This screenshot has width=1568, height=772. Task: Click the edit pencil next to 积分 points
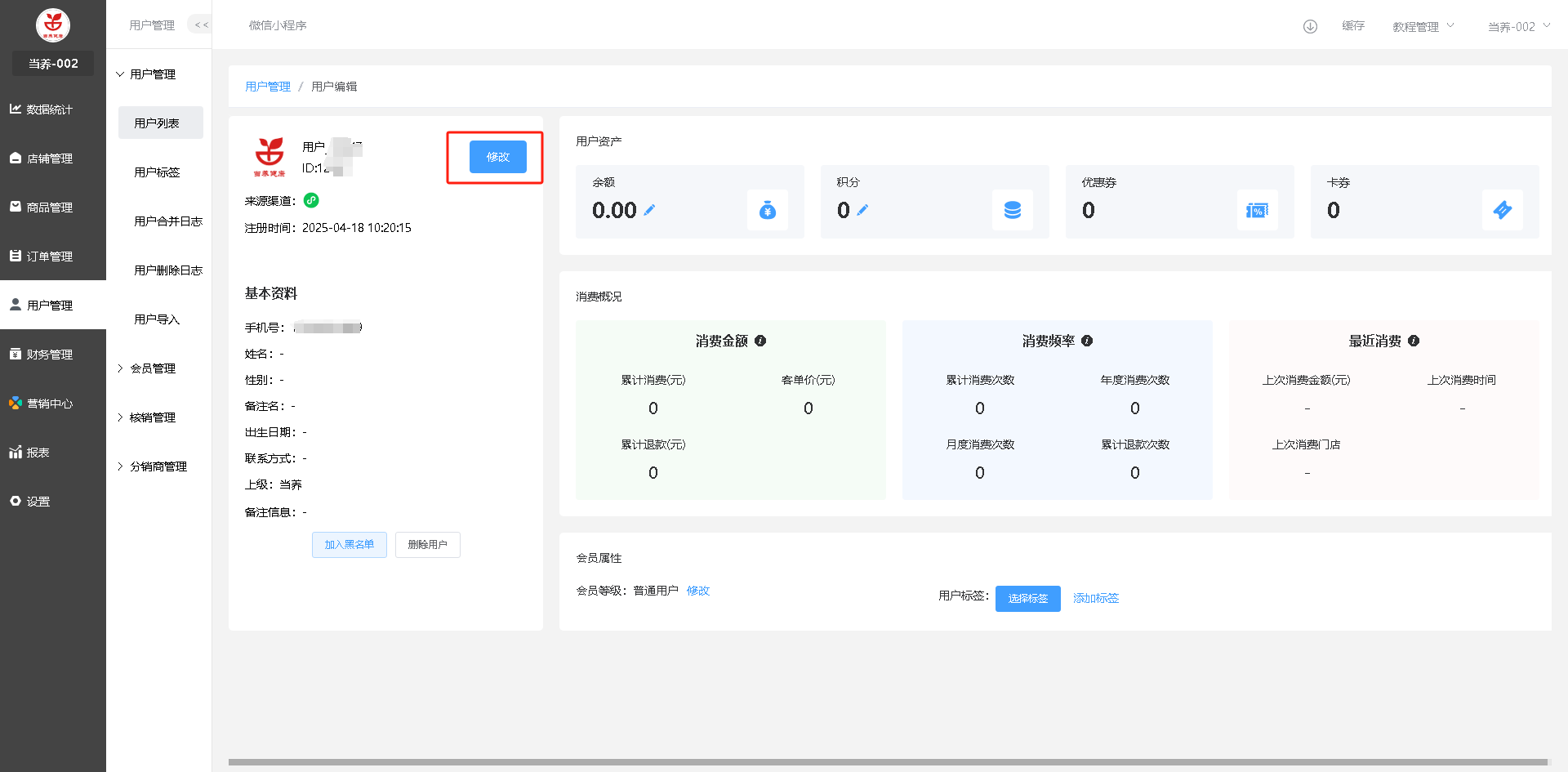click(862, 210)
